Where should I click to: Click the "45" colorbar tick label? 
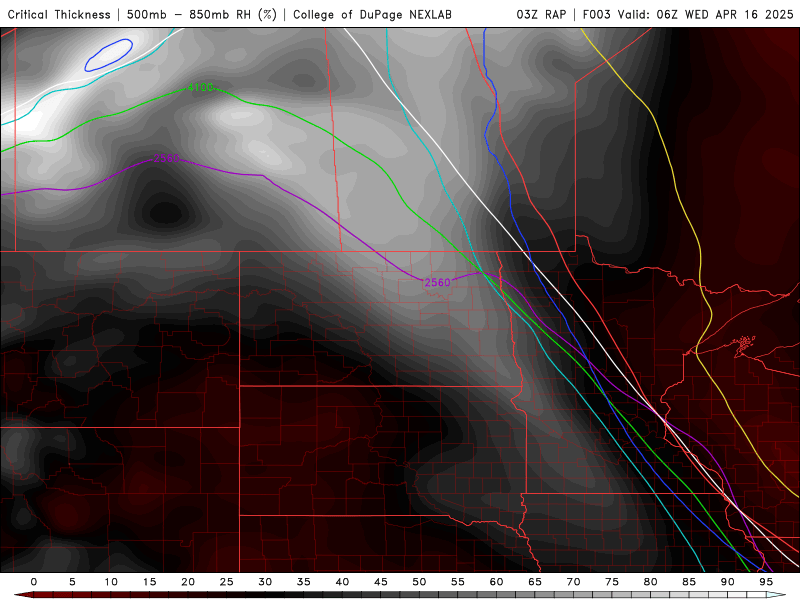click(x=381, y=582)
